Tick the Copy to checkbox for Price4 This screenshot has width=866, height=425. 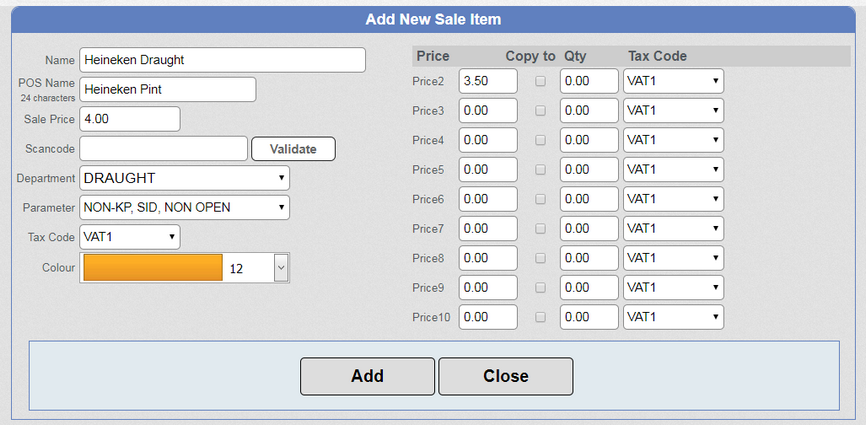(540, 140)
